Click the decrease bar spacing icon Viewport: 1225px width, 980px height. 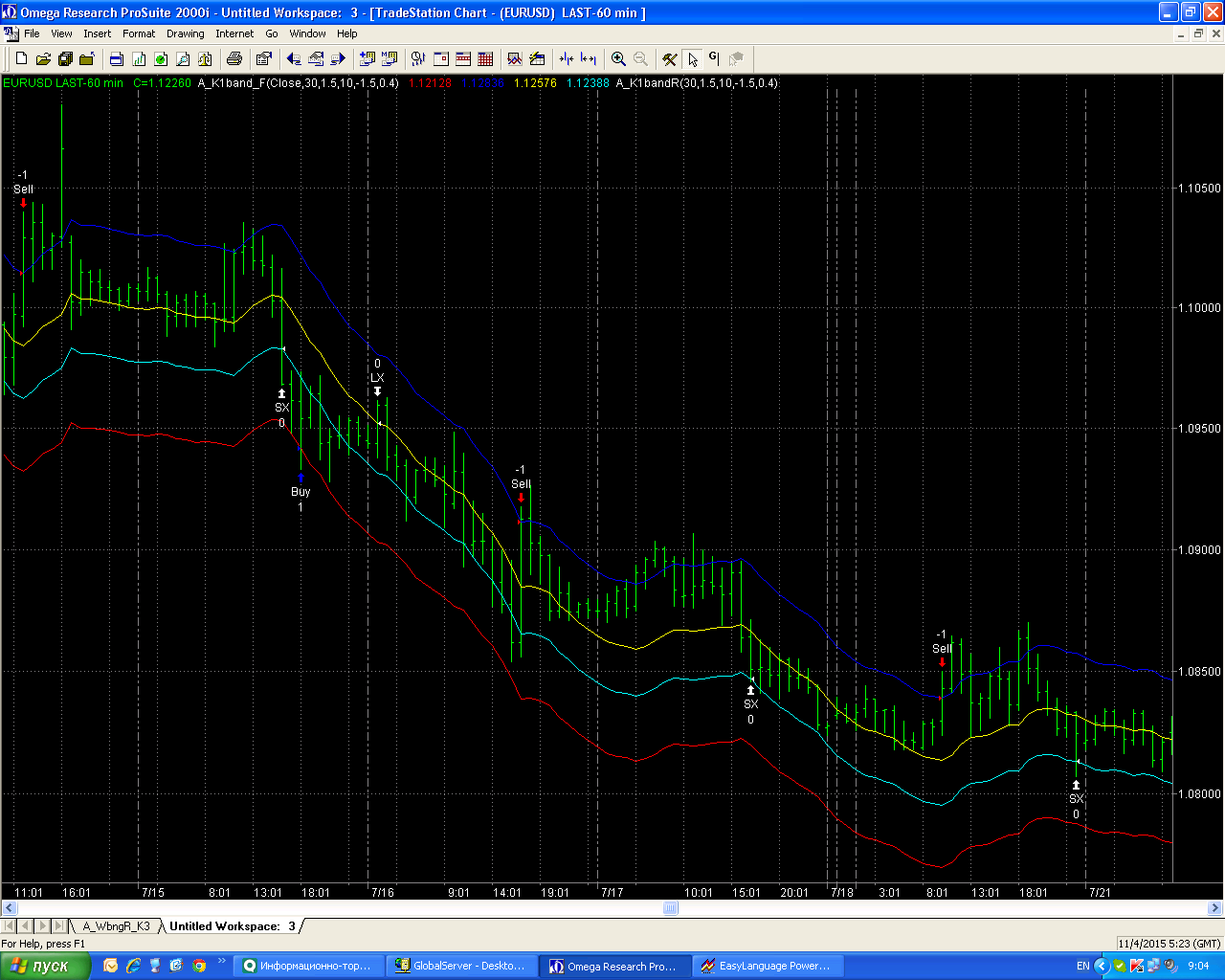pyautogui.click(x=567, y=58)
